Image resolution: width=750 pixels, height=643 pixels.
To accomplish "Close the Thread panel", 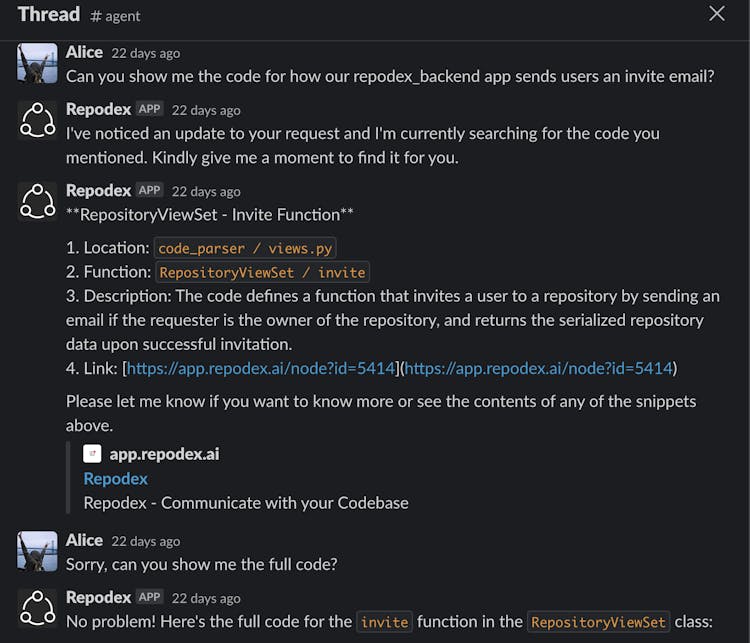I will click(717, 14).
